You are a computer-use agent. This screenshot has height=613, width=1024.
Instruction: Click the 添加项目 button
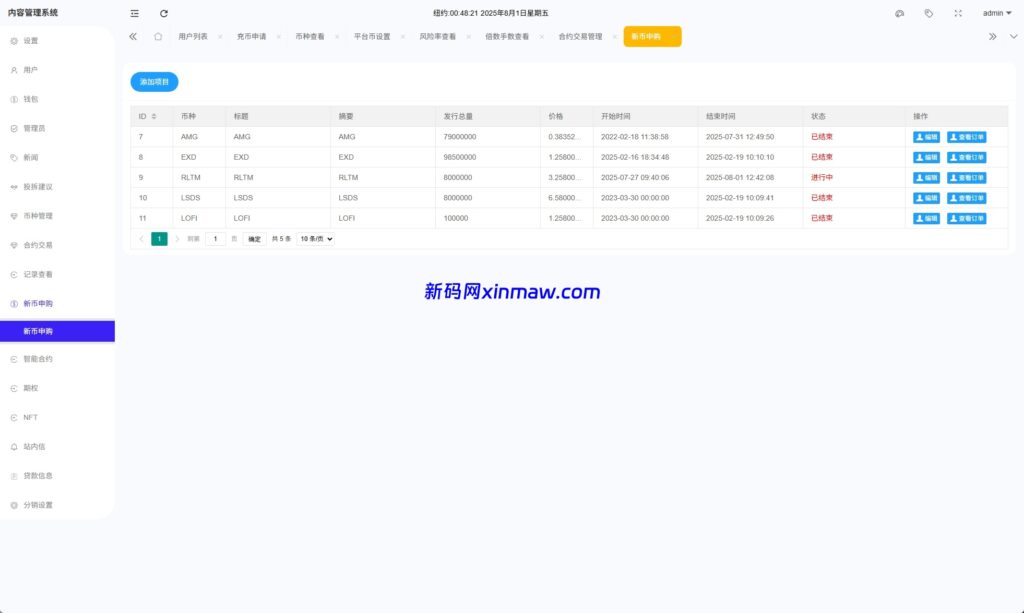point(154,82)
